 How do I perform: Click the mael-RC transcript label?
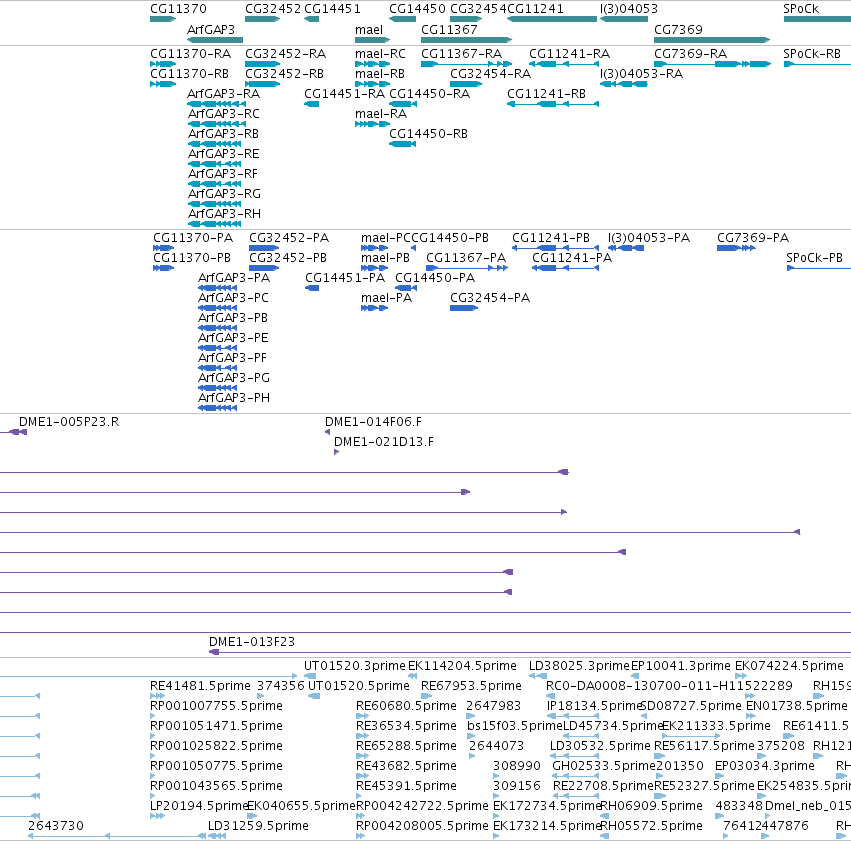pyautogui.click(x=380, y=54)
